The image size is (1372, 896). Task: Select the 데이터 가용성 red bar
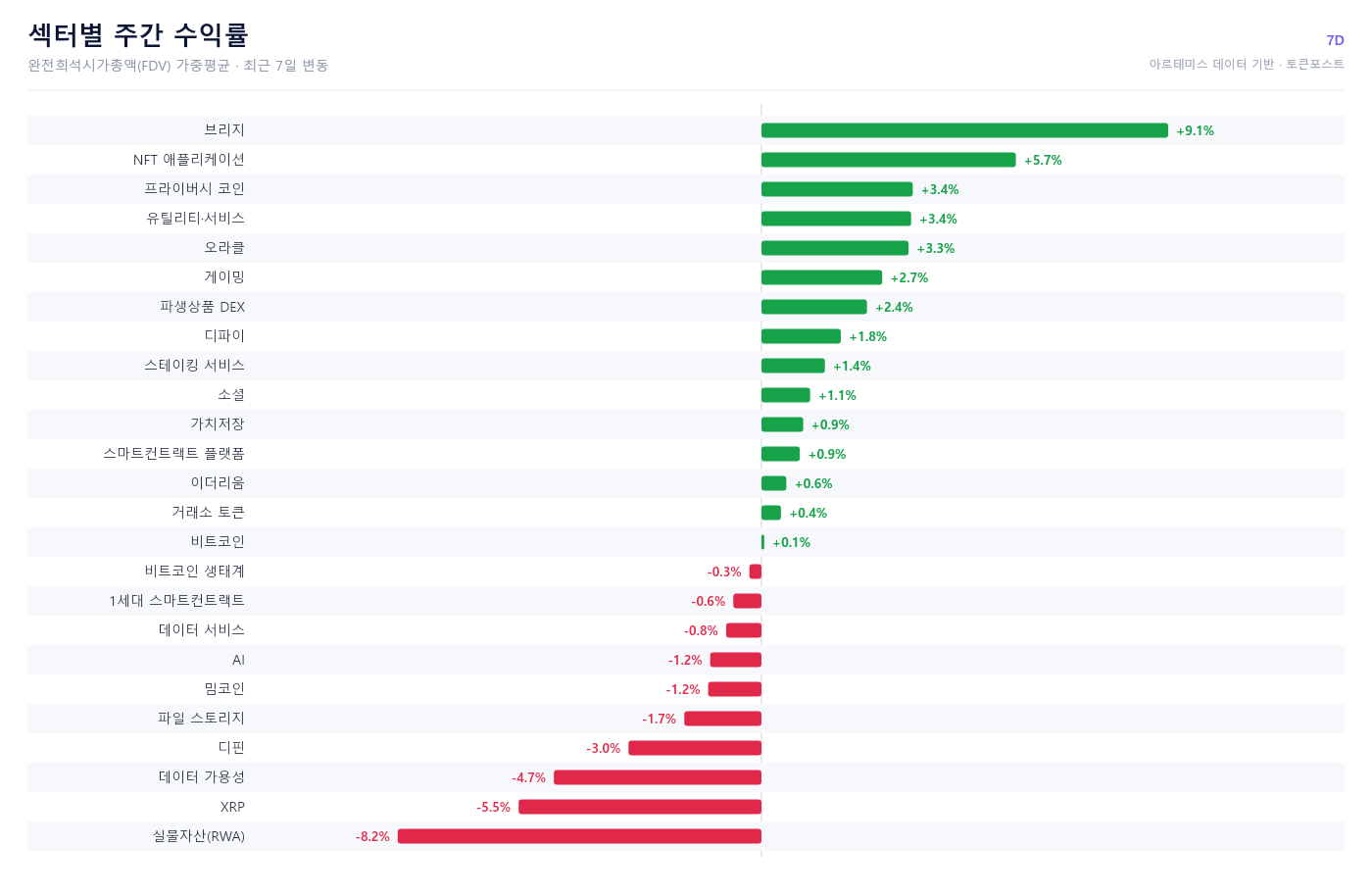(x=658, y=777)
